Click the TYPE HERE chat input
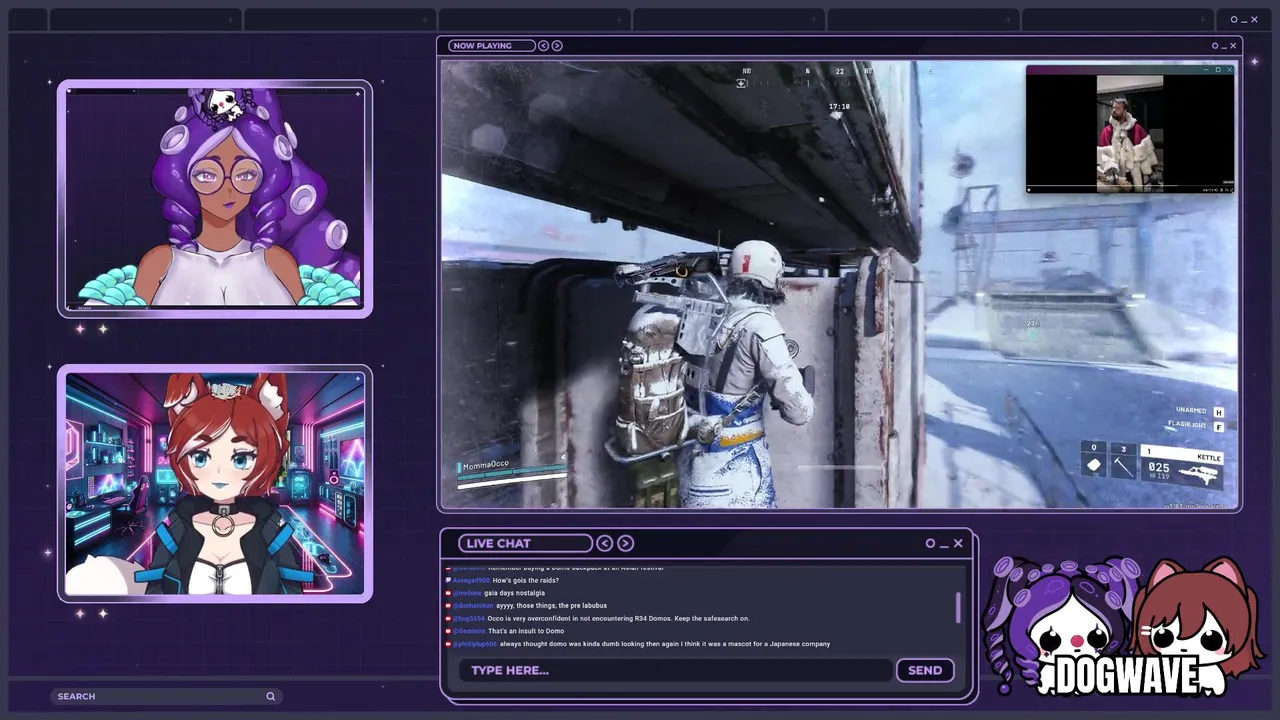Viewport: 1280px width, 720px height. click(x=675, y=670)
